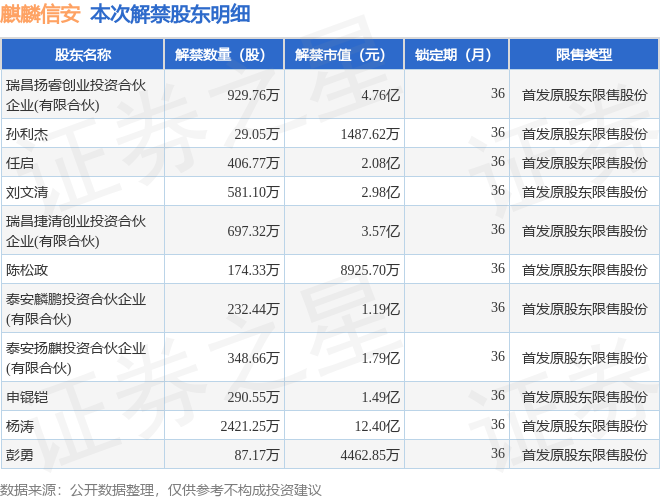Click the quantity cell 232.44万
660x499 pixels.
(x=253, y=309)
